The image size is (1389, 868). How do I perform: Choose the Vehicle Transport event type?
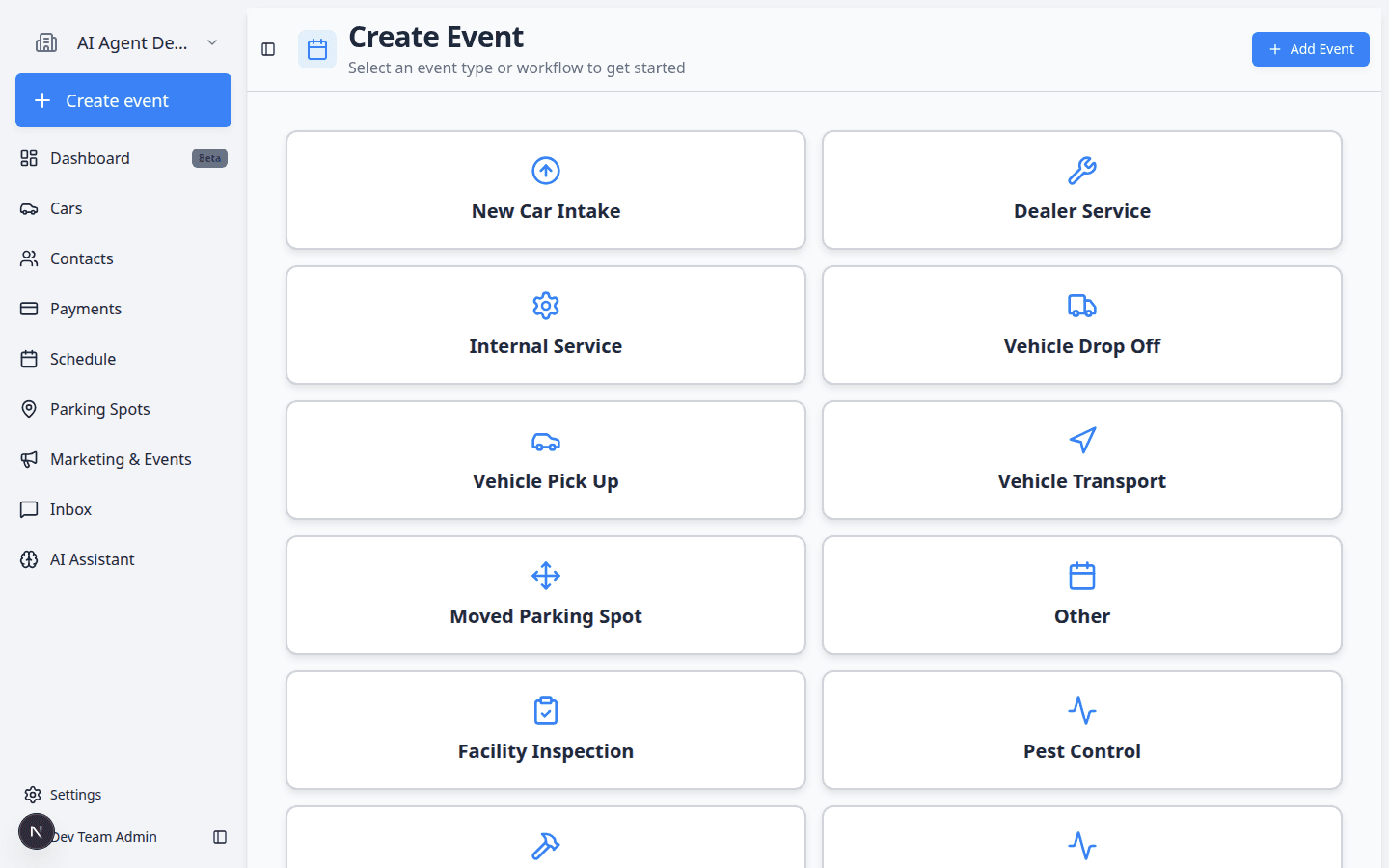[1082, 460]
